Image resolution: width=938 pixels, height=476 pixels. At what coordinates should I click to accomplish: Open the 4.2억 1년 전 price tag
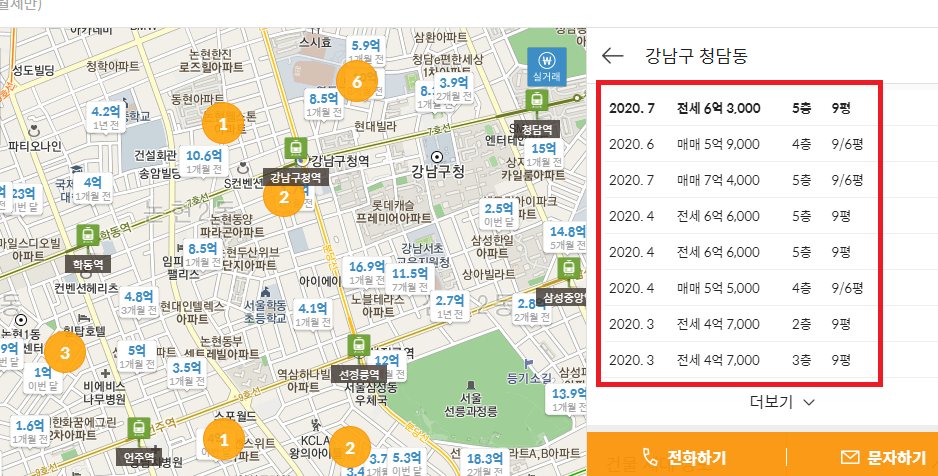tap(105, 117)
